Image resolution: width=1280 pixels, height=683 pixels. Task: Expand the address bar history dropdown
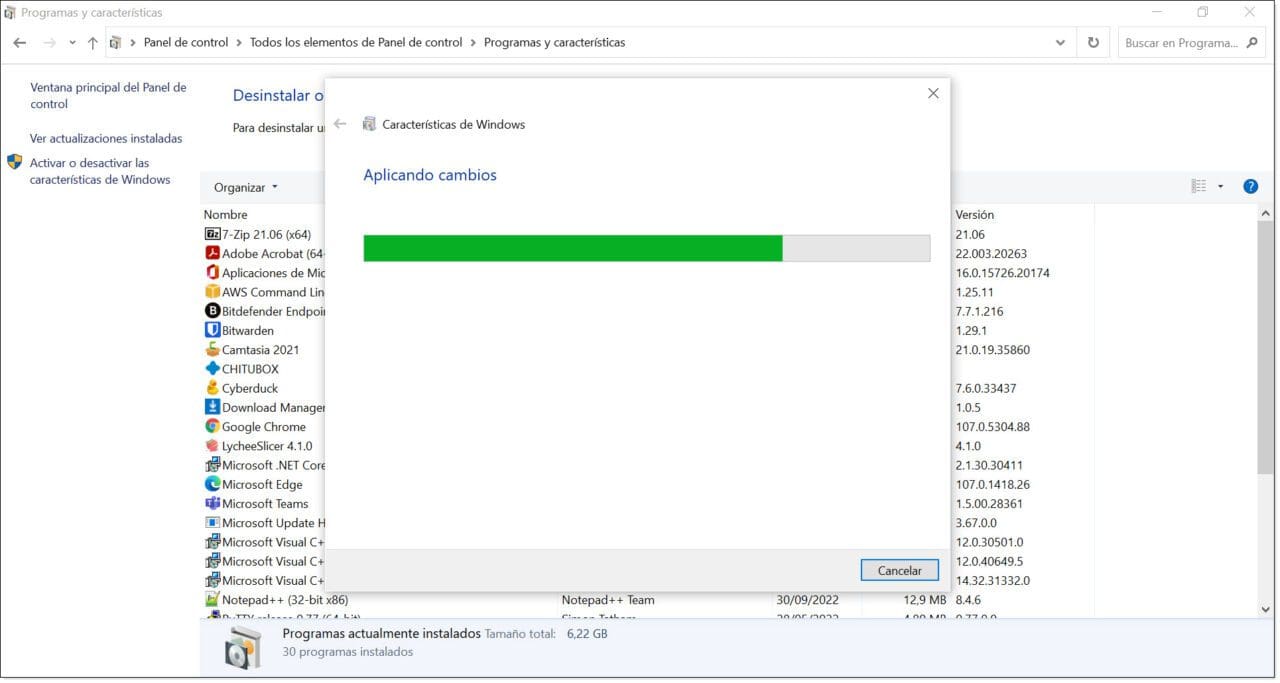(x=1061, y=43)
